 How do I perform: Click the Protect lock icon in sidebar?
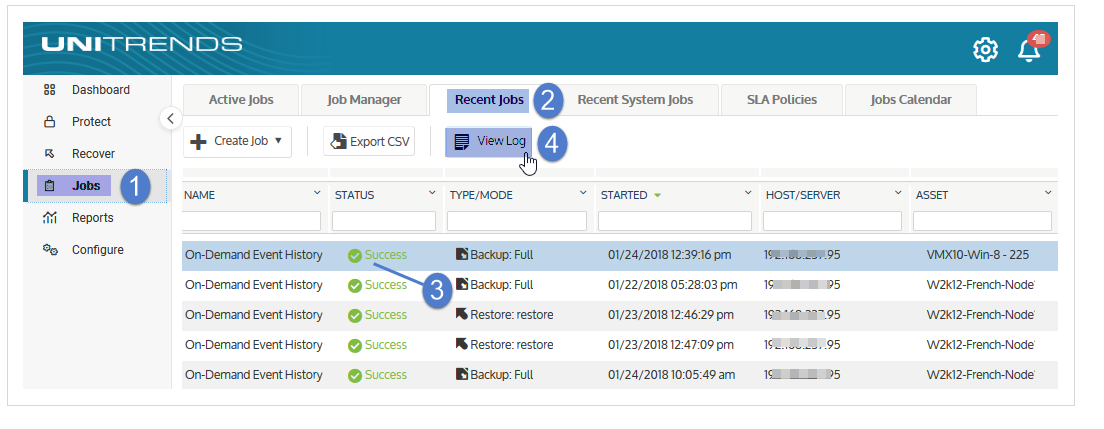click(49, 122)
